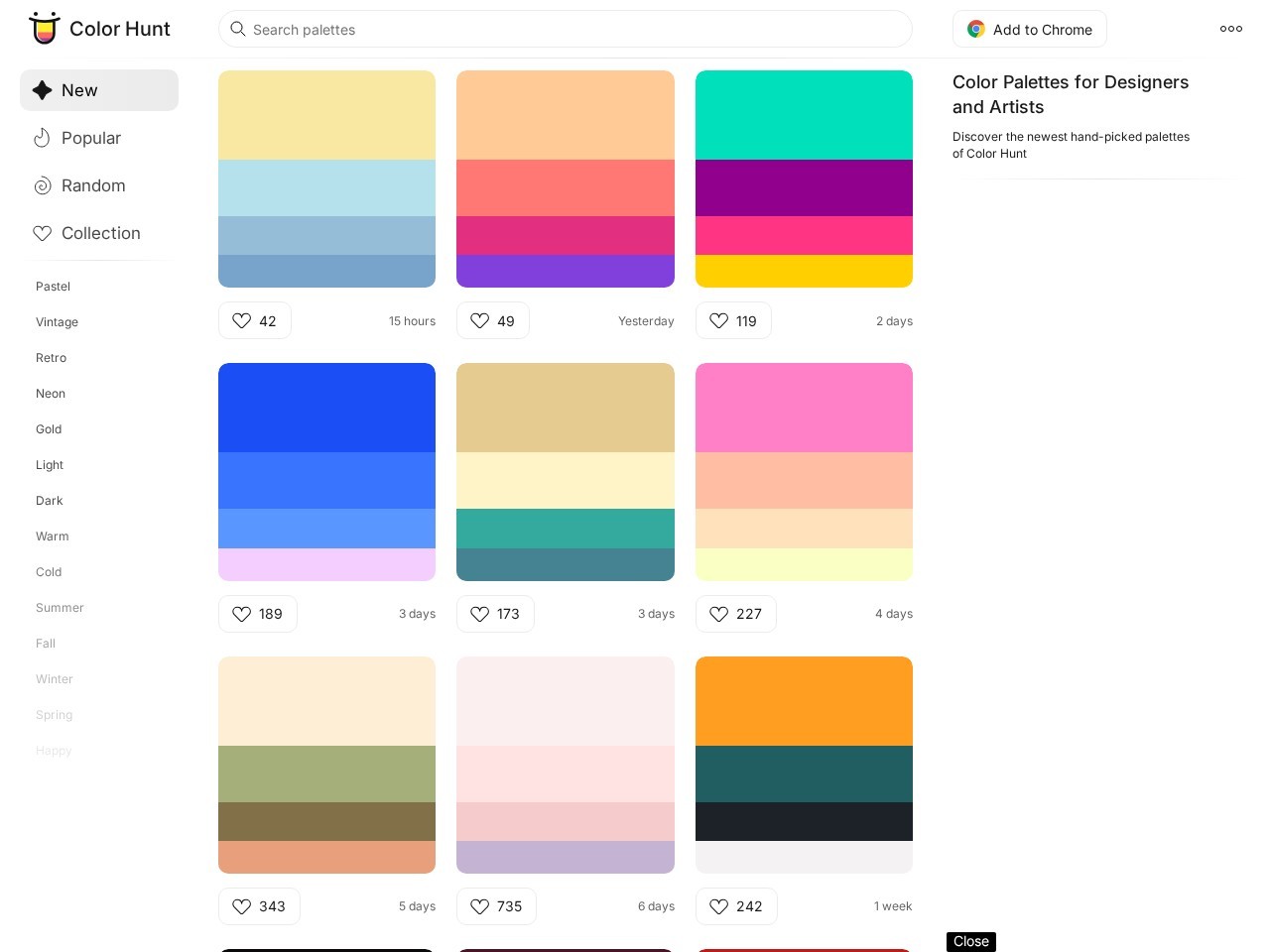This screenshot has width=1270, height=952.
Task: Click the 'Yesterday' timestamp
Action: 646,321
